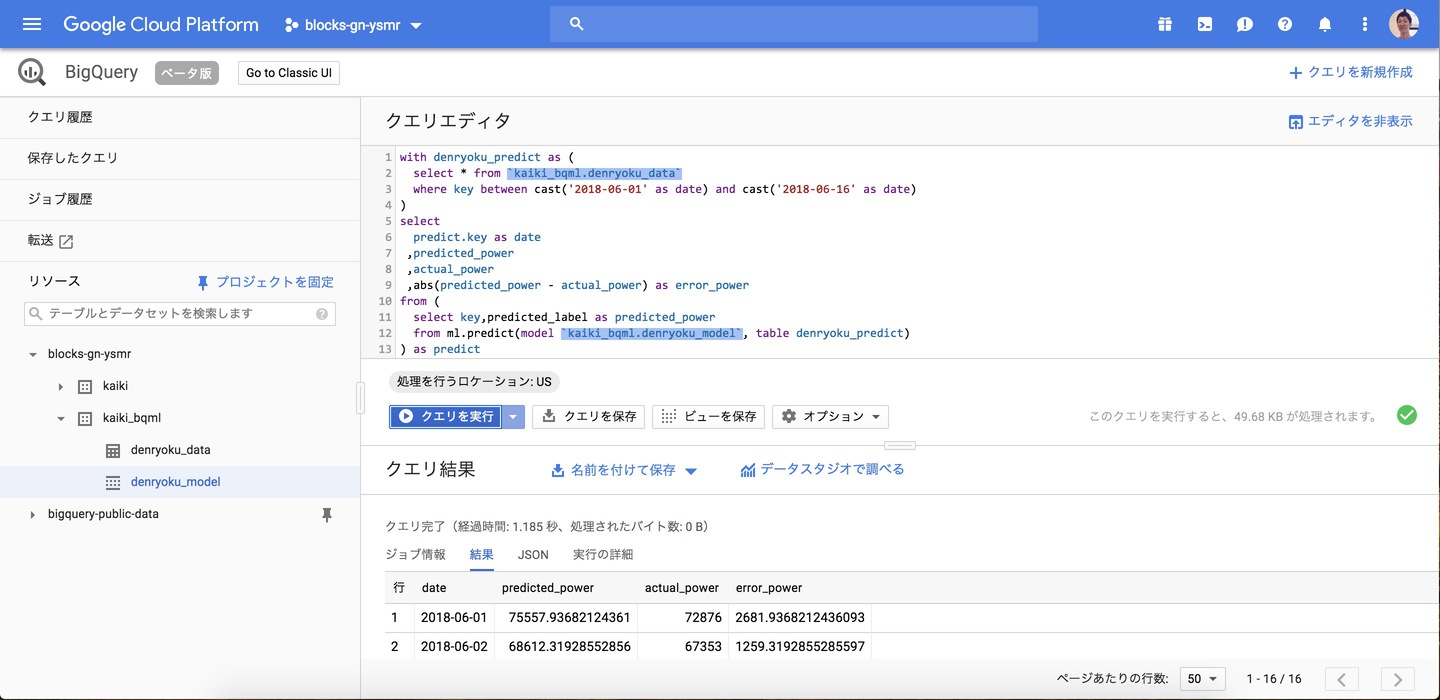This screenshot has width=1440, height=700.
Task: Click the pin icon next to bigquery-public-data
Action: pyautogui.click(x=326, y=515)
